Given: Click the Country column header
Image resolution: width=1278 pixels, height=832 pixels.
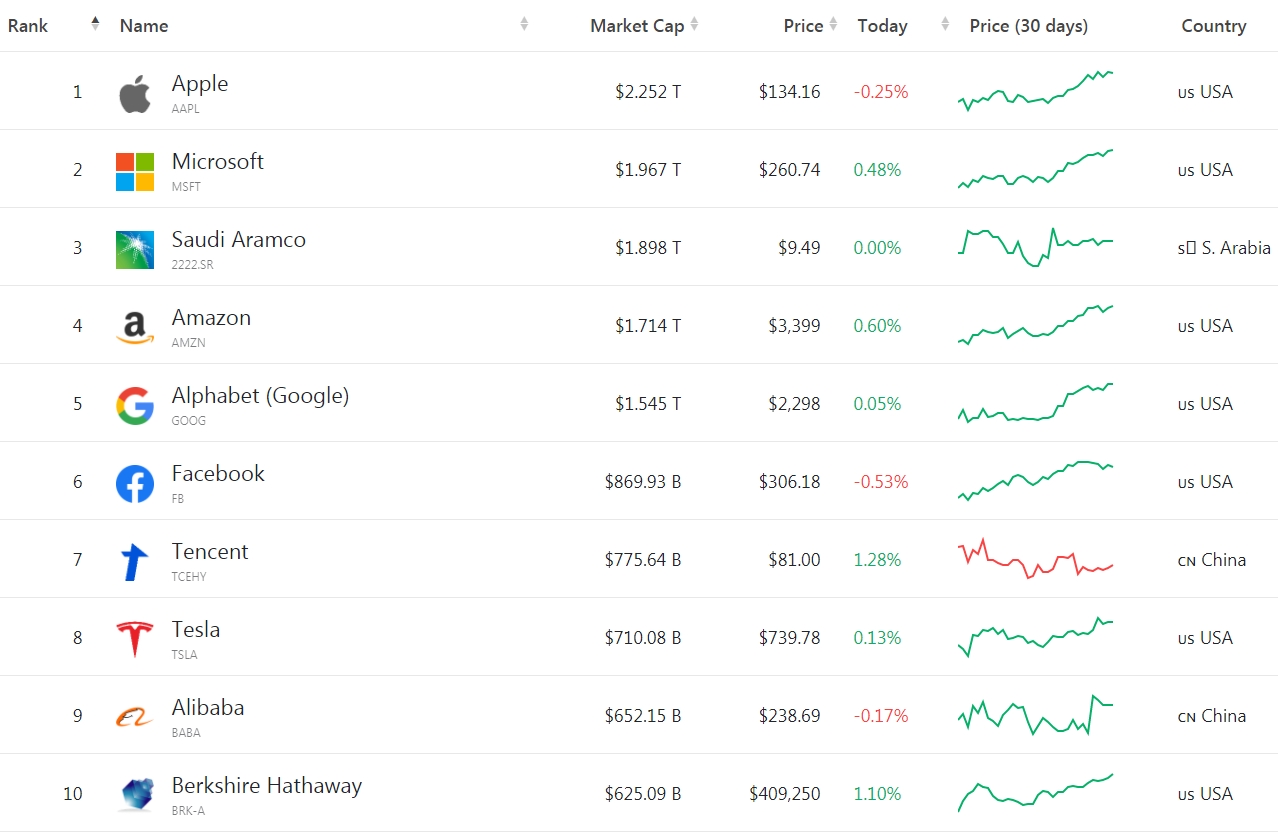Looking at the screenshot, I should 1214,26.
